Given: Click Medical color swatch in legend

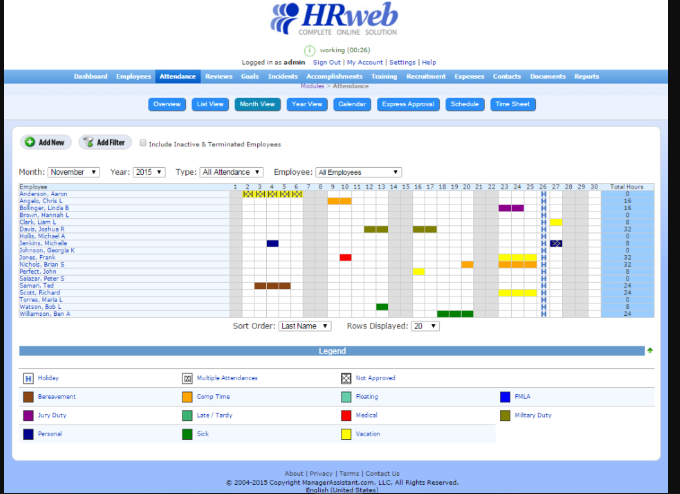Looking at the screenshot, I should click(346, 415).
